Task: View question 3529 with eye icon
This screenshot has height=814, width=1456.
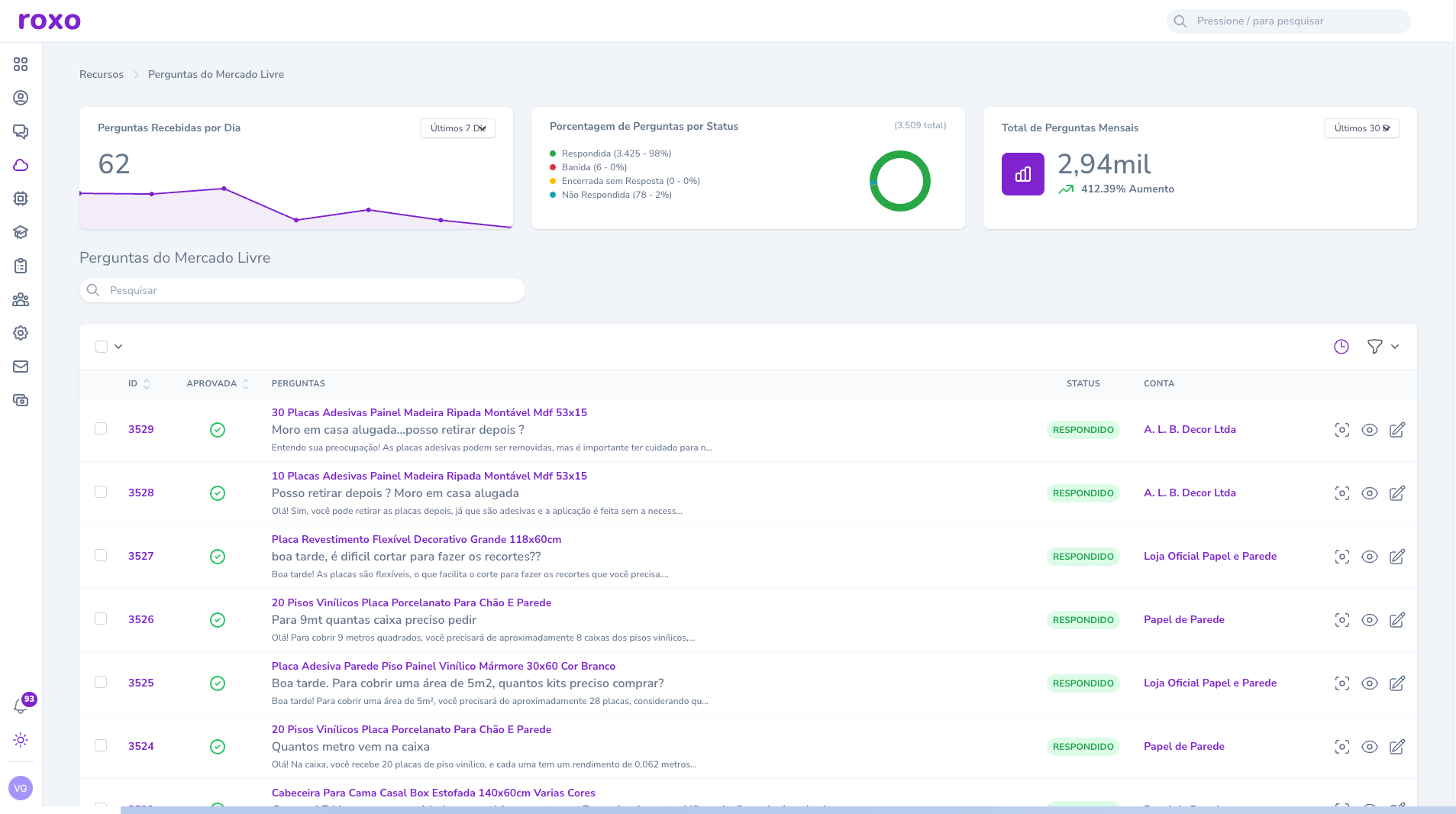Action: tap(1370, 430)
